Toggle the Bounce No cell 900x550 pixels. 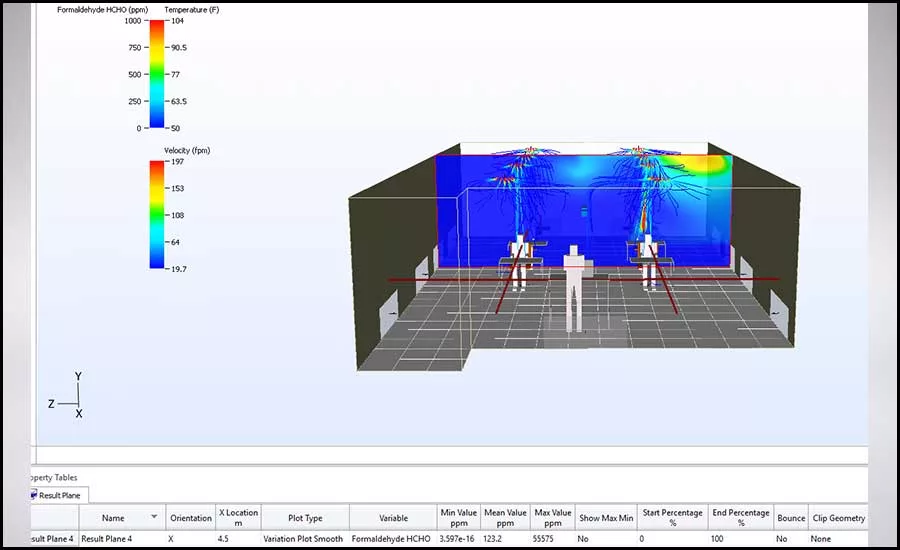(791, 539)
